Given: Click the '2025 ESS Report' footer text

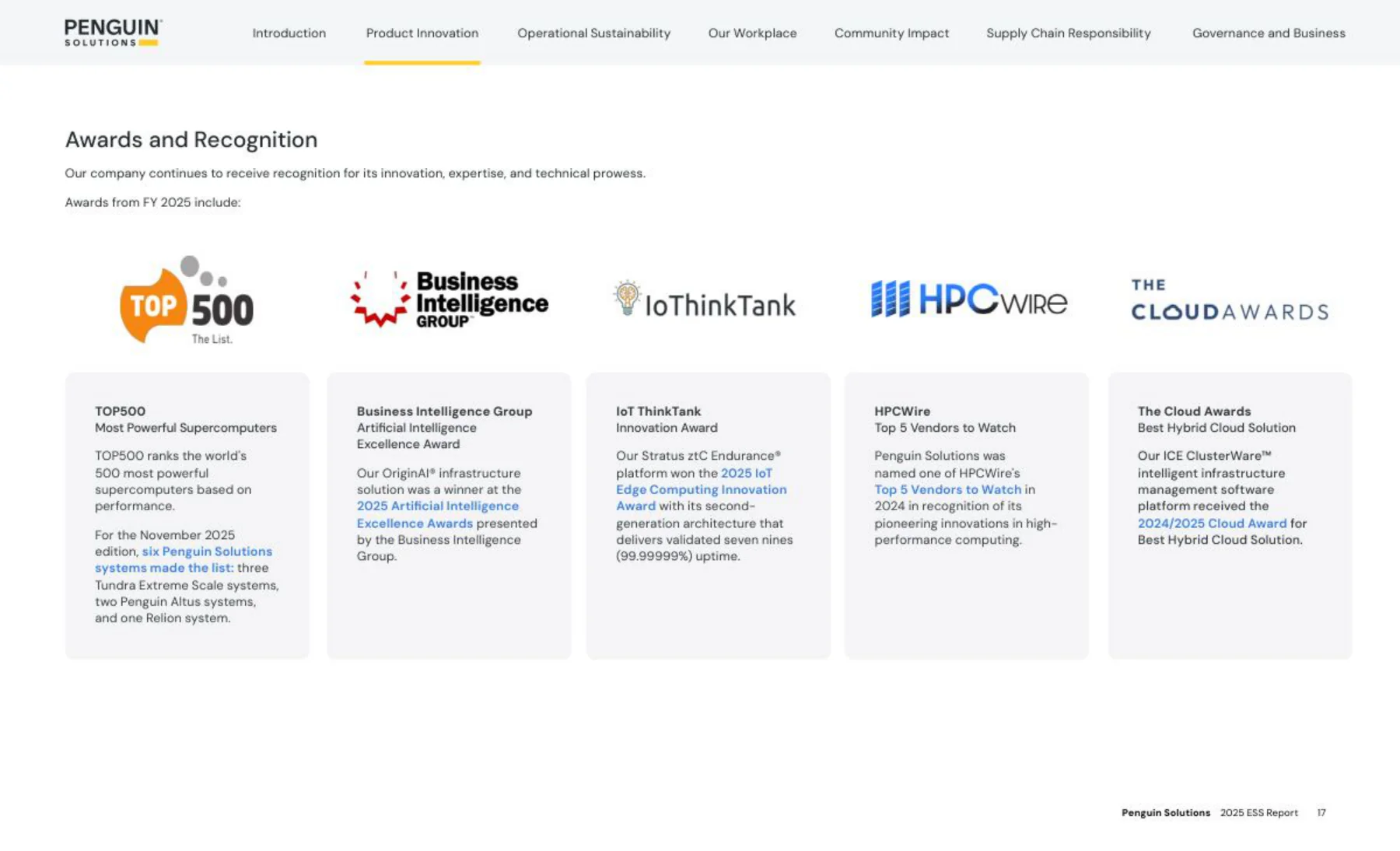Looking at the screenshot, I should point(1258,812).
